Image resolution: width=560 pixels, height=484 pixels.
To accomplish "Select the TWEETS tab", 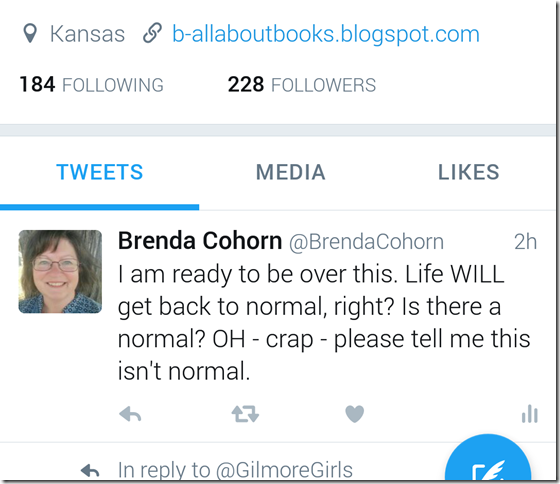I will (x=100, y=172).
